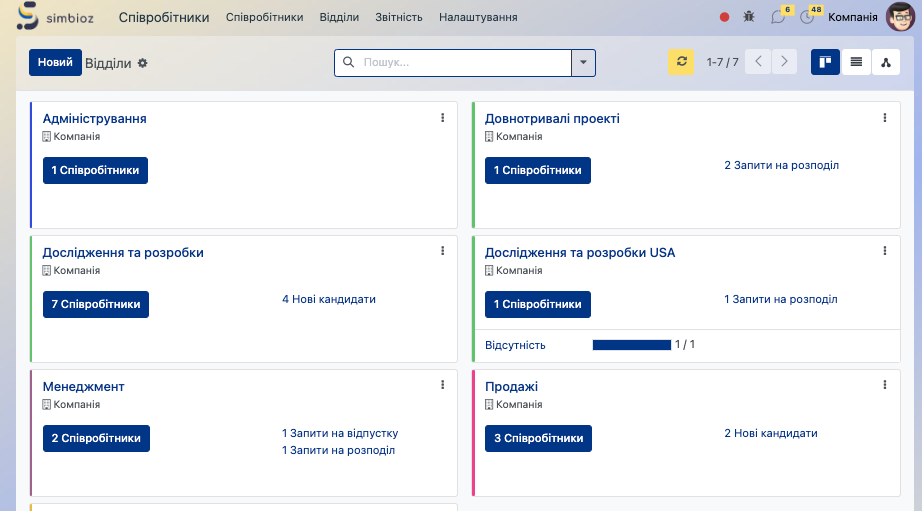Open the bug debug tools icon
Viewport: 922px width, 511px height.
point(750,17)
